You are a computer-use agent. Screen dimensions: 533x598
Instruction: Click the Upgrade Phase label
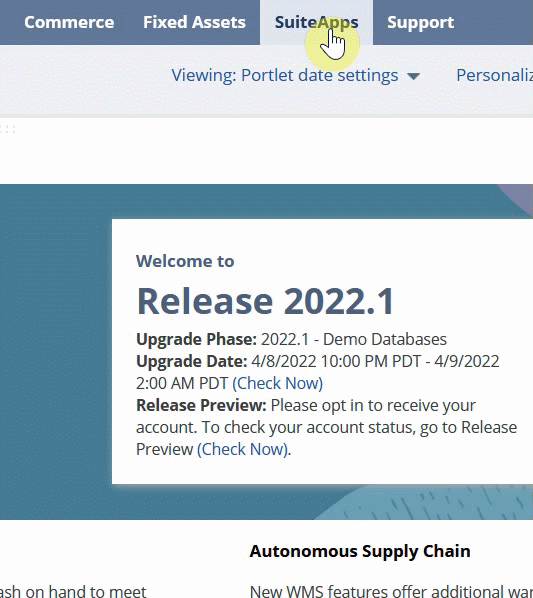point(196,339)
